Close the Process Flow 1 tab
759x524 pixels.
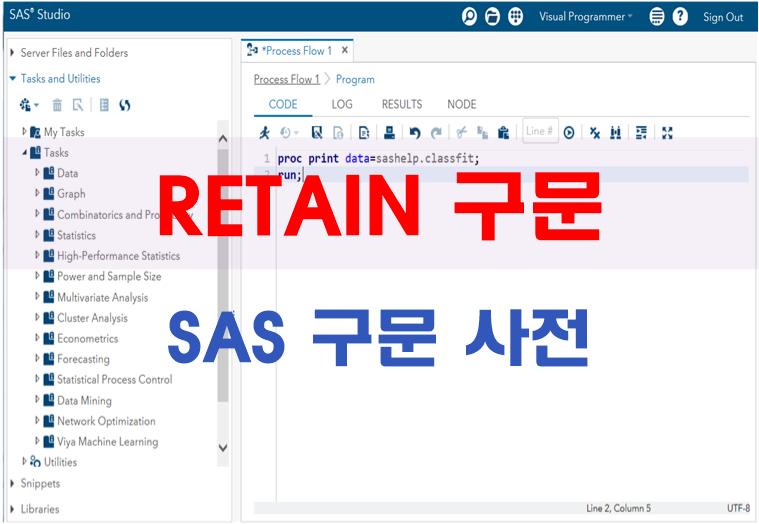345,50
